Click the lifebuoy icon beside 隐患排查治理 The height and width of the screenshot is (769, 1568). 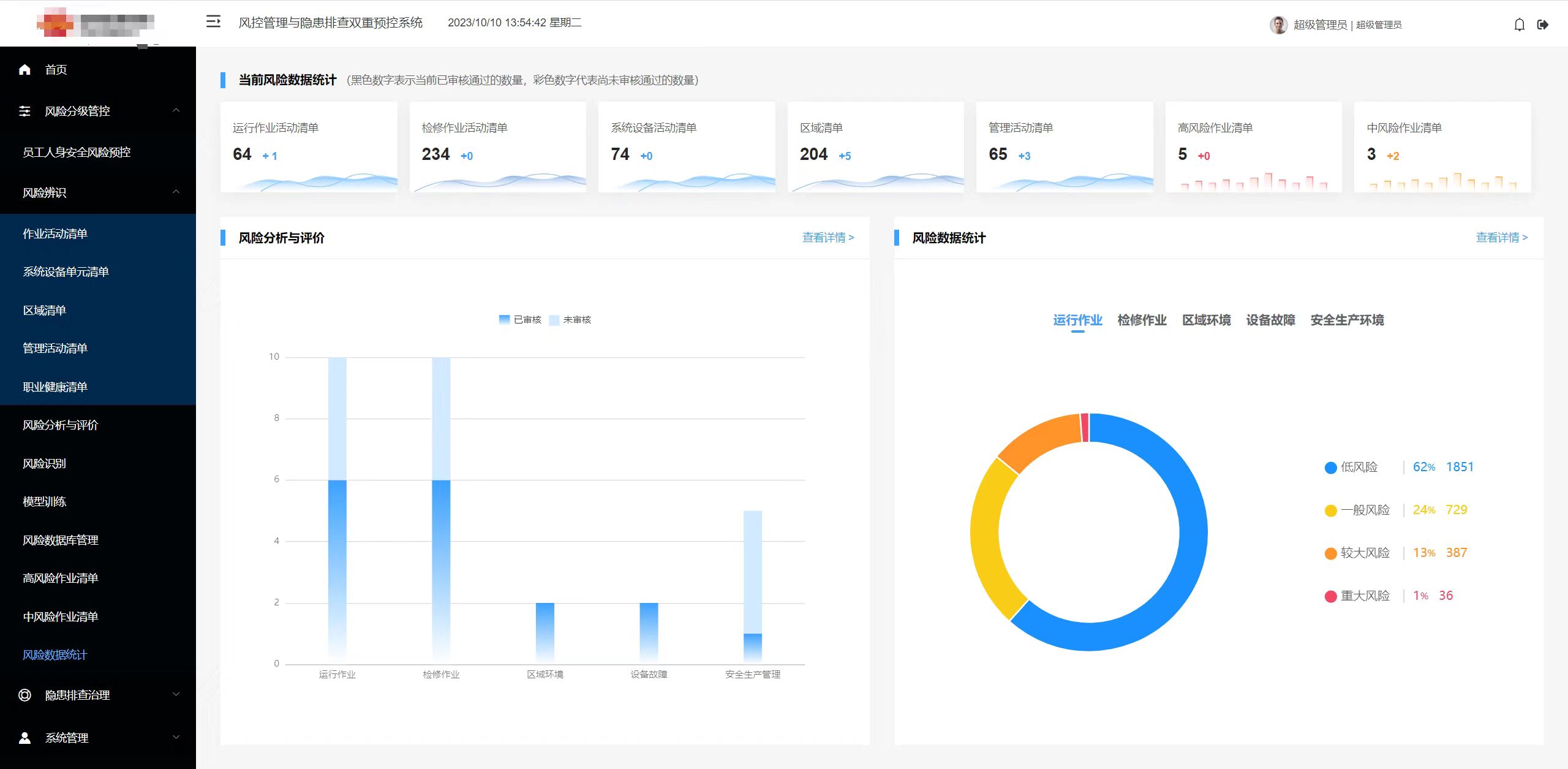click(24, 695)
